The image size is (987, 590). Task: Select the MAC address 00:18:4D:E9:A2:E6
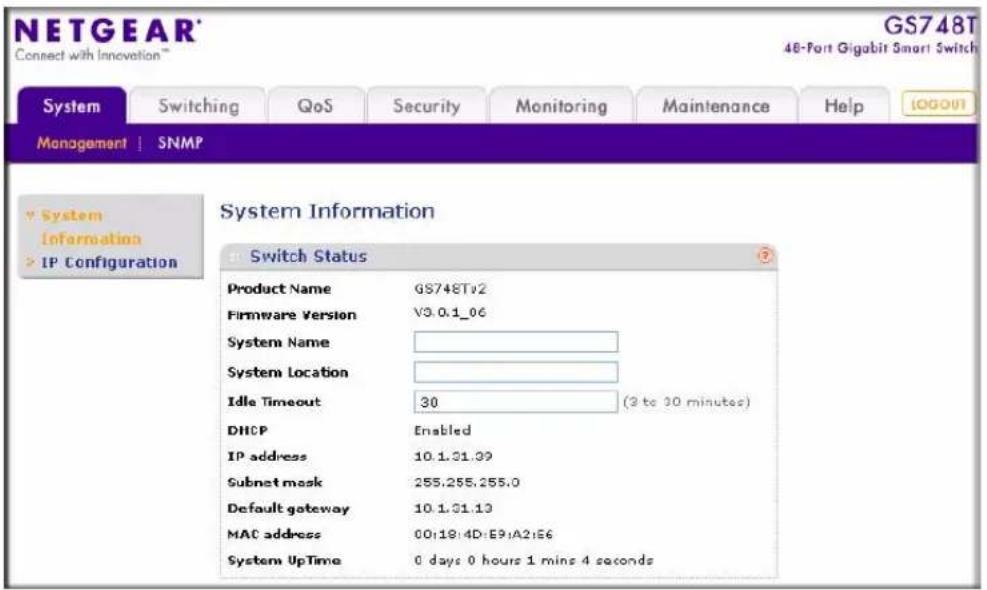(x=483, y=535)
